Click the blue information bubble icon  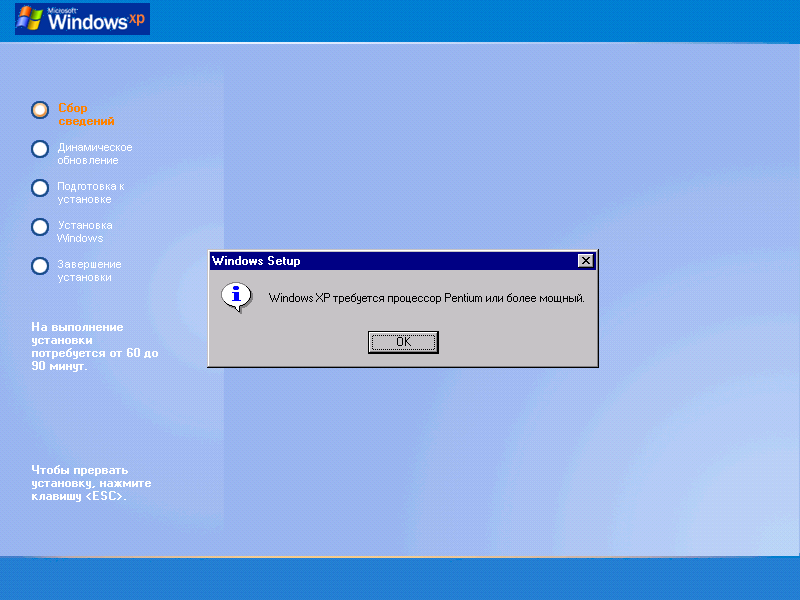point(236,296)
